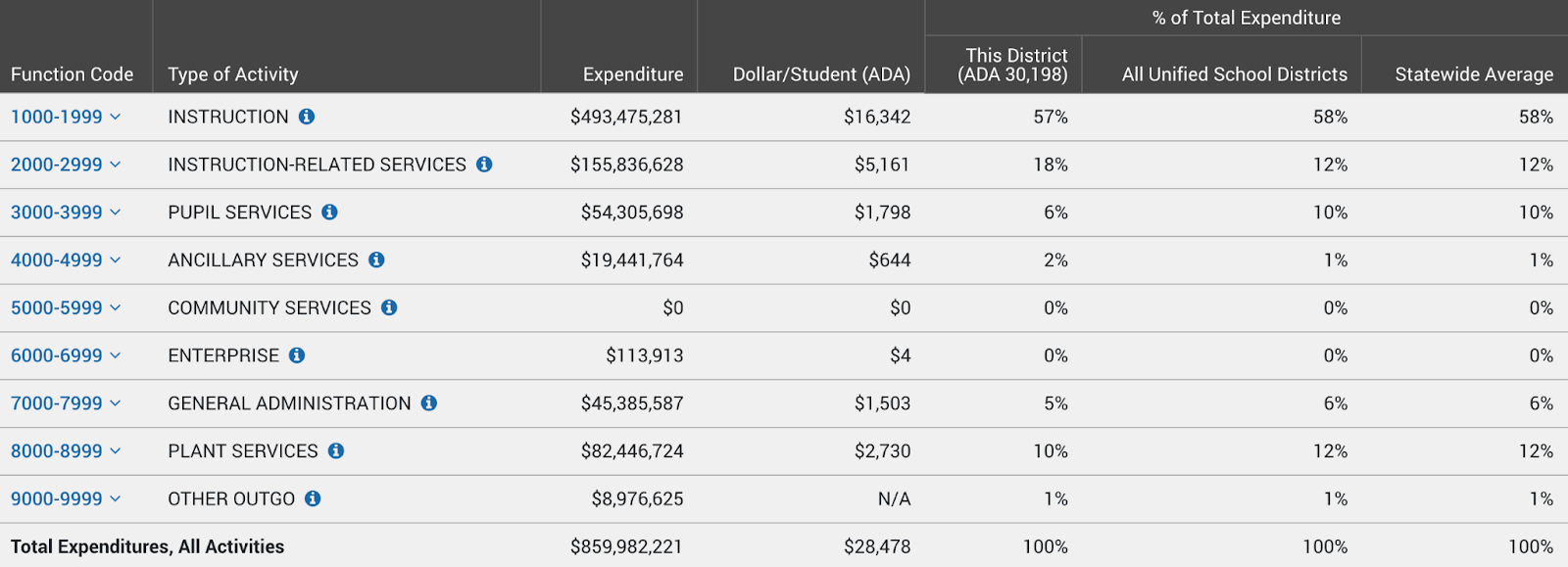The width and height of the screenshot is (1568, 567).
Task: Expand the 2000-2999 function code row
Action: pos(66,165)
